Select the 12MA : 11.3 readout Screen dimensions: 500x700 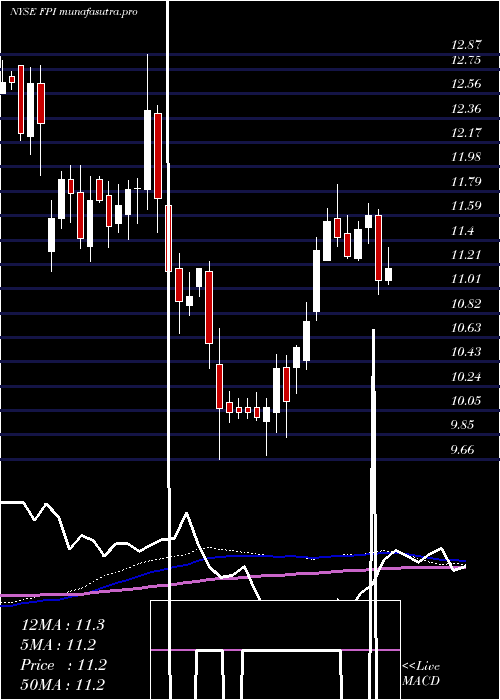[62, 625]
